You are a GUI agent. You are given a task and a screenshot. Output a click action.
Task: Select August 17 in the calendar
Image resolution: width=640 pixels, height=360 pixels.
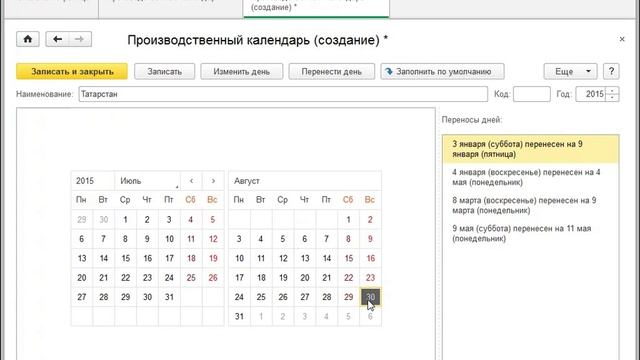click(239, 278)
